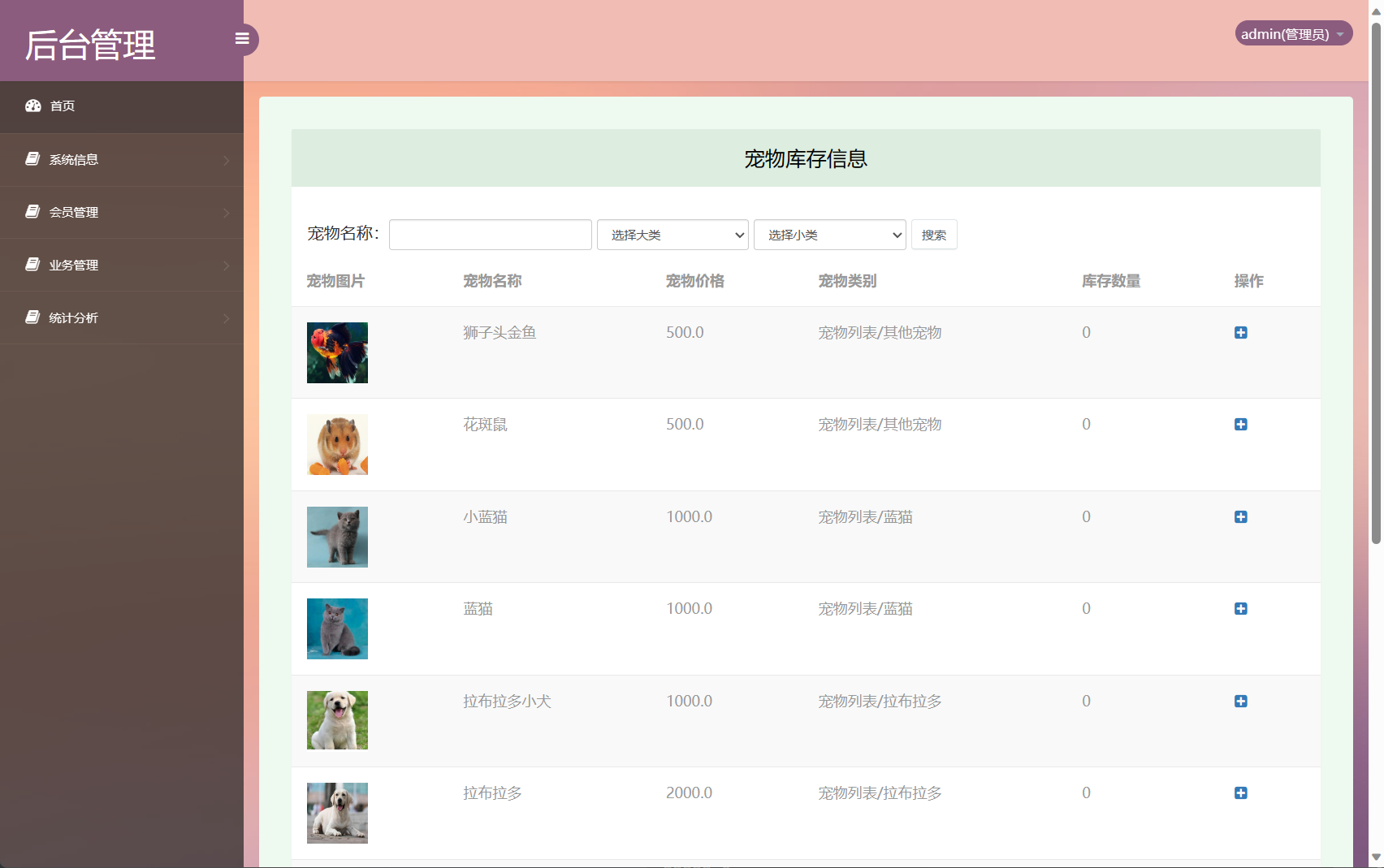Open the 小蓝猫 kitten thumbnail

(x=337, y=537)
